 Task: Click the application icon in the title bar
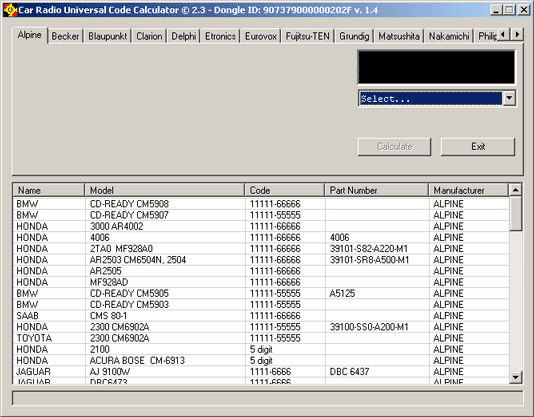[x=10, y=10]
